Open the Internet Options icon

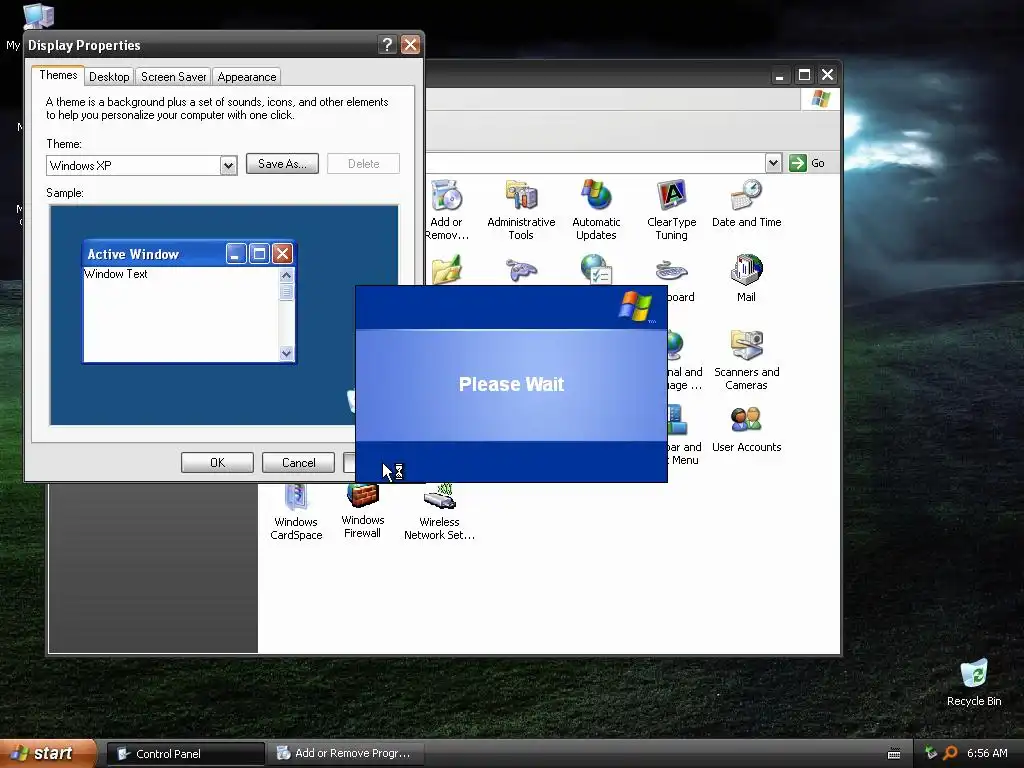[596, 269]
